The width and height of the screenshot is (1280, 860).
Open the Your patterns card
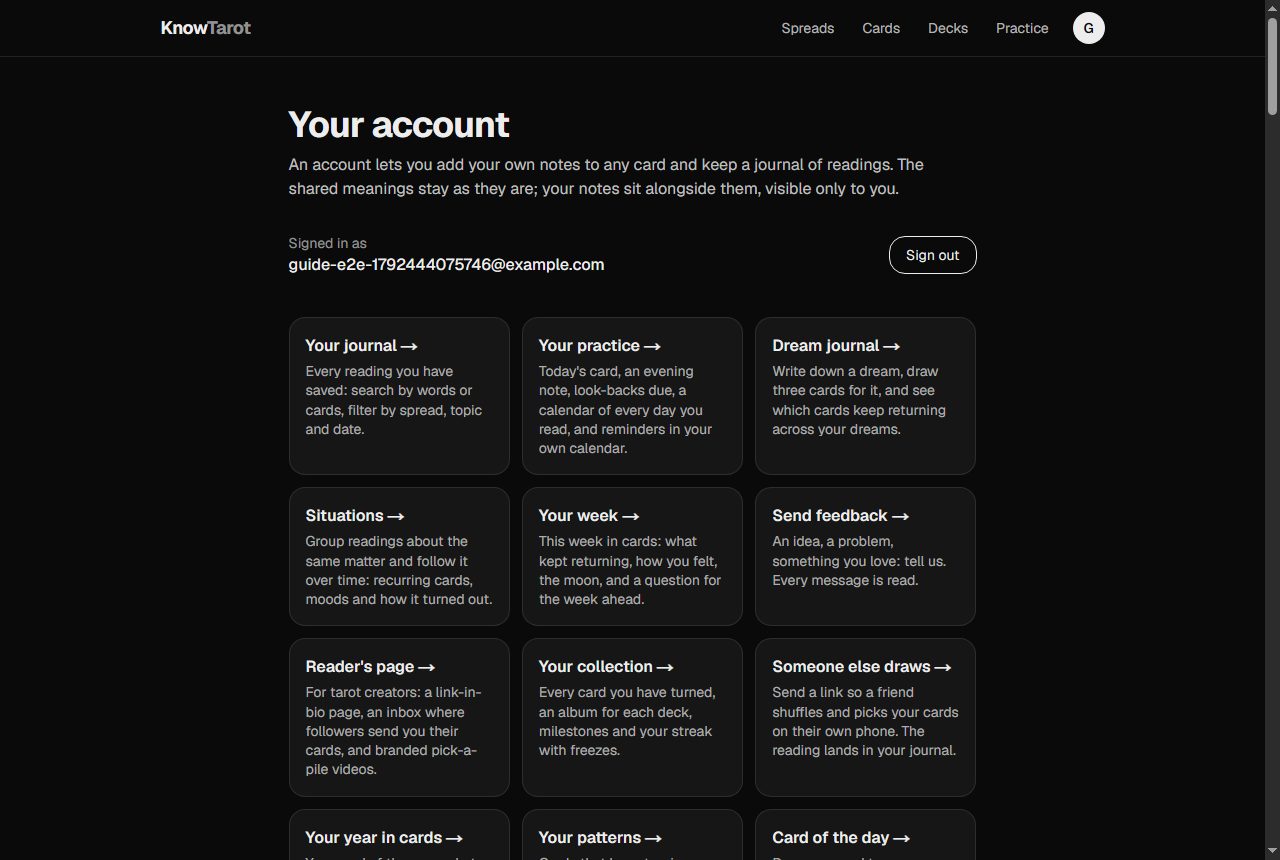click(x=632, y=835)
